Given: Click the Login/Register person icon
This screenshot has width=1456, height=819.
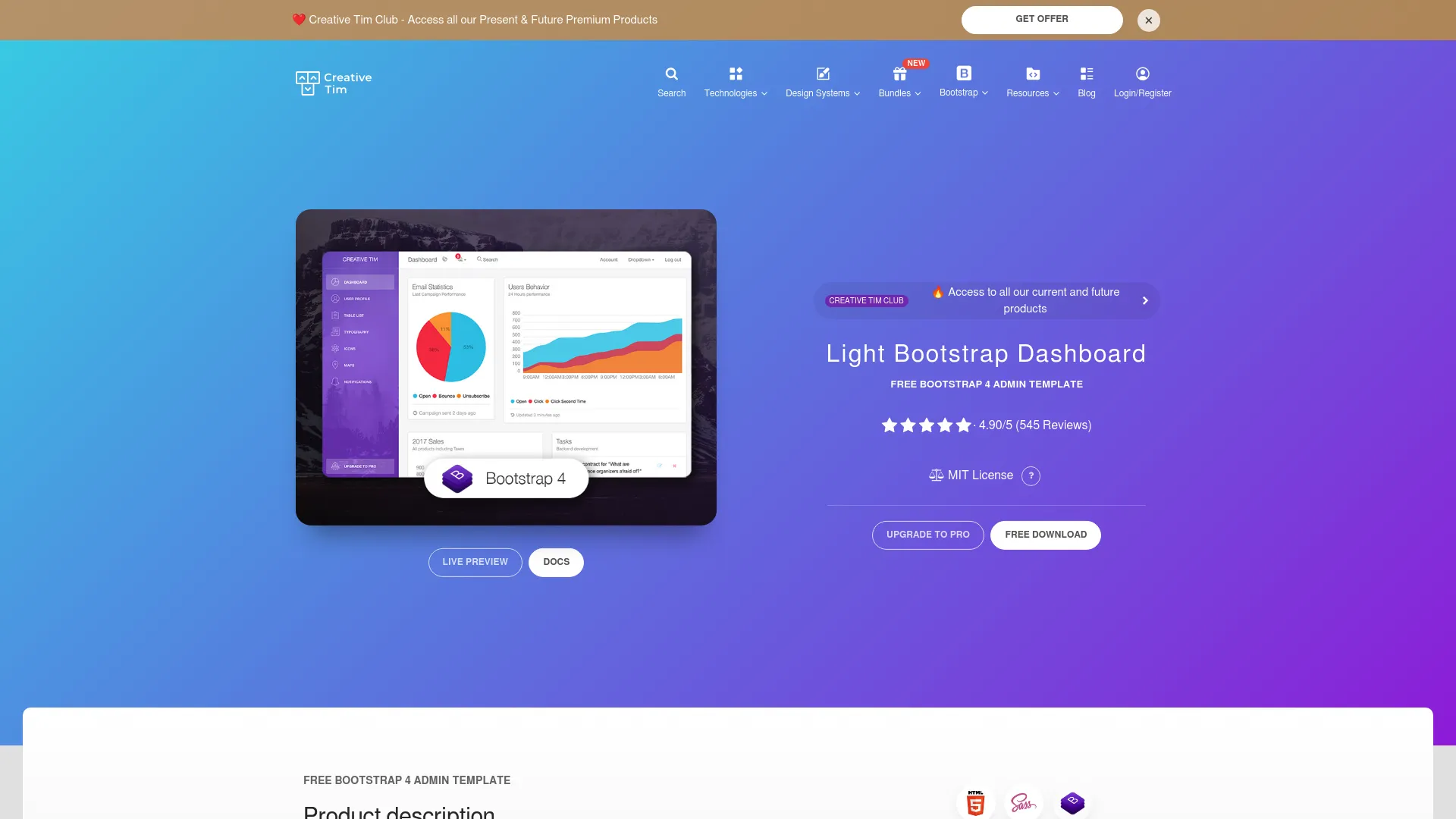Looking at the screenshot, I should (1142, 74).
